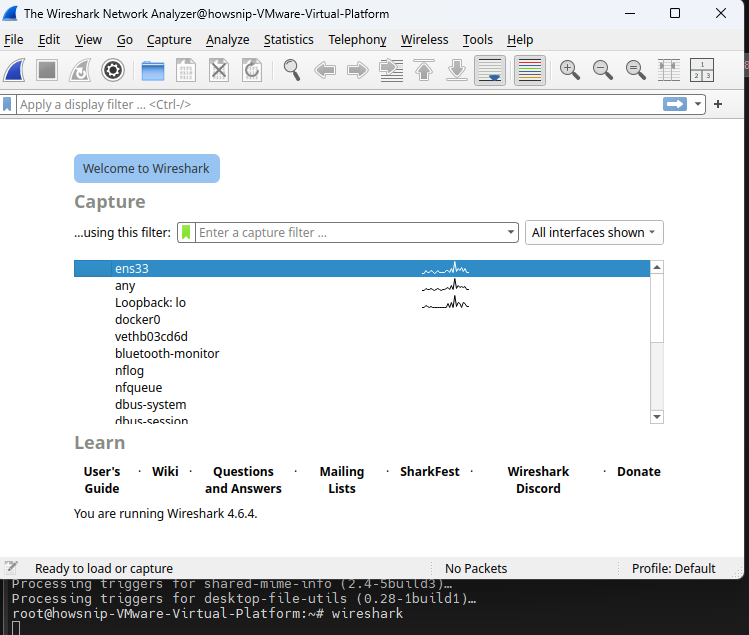The height and width of the screenshot is (635, 749).
Task: Select the nfqueue interface
Action: click(362, 387)
